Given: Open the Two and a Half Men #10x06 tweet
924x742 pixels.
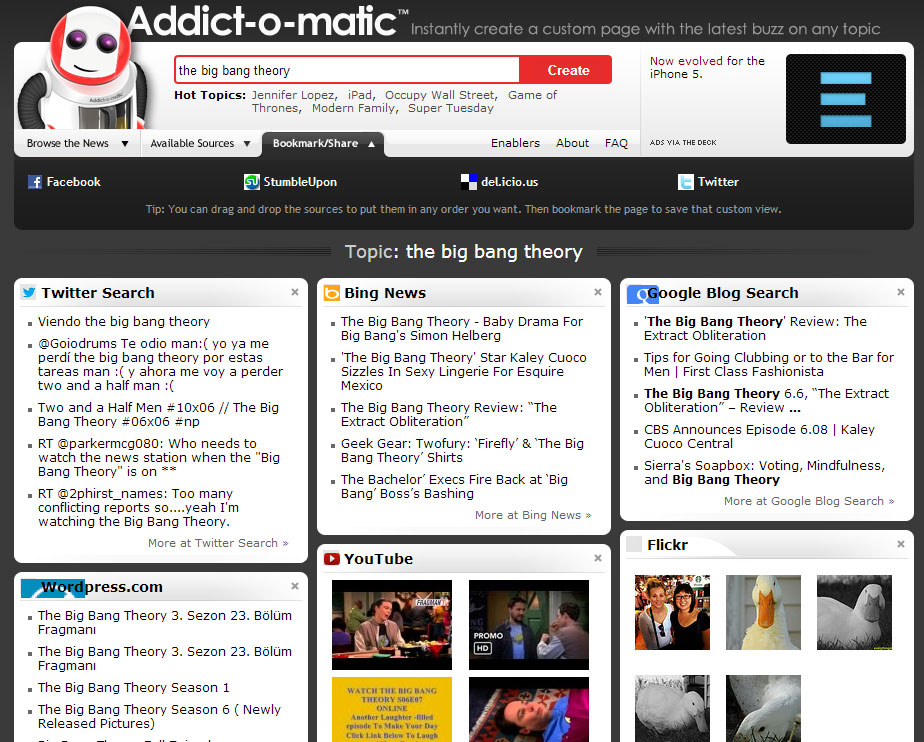Looking at the screenshot, I should click(158, 414).
